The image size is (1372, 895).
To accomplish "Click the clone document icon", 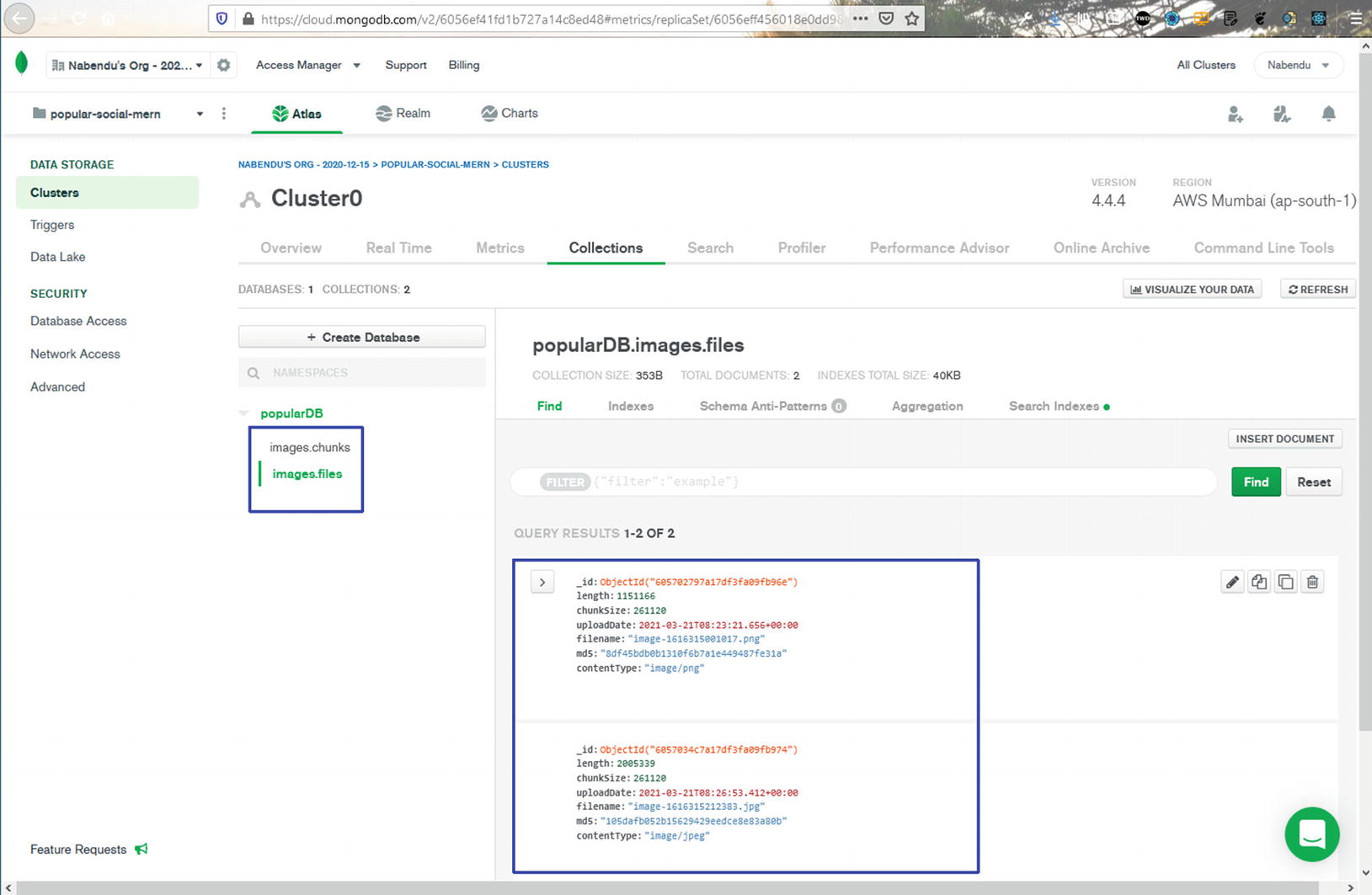I will 1259,582.
